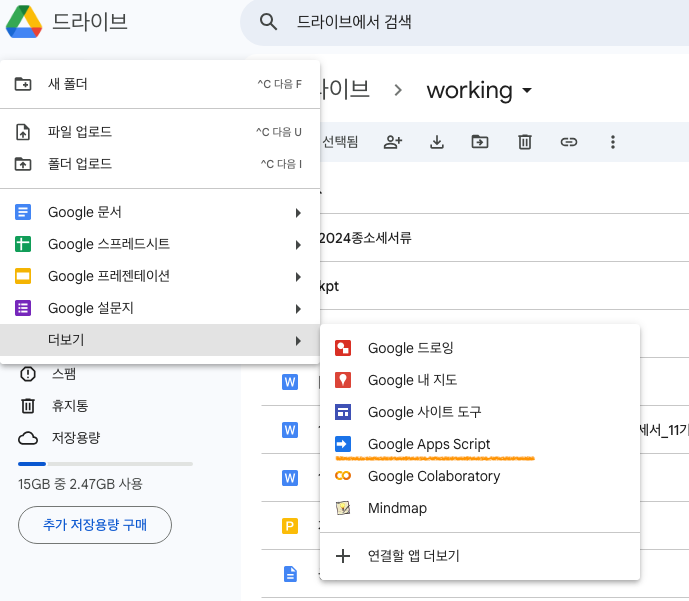Click the Google Drive logo
The image size is (689, 601).
(24, 22)
